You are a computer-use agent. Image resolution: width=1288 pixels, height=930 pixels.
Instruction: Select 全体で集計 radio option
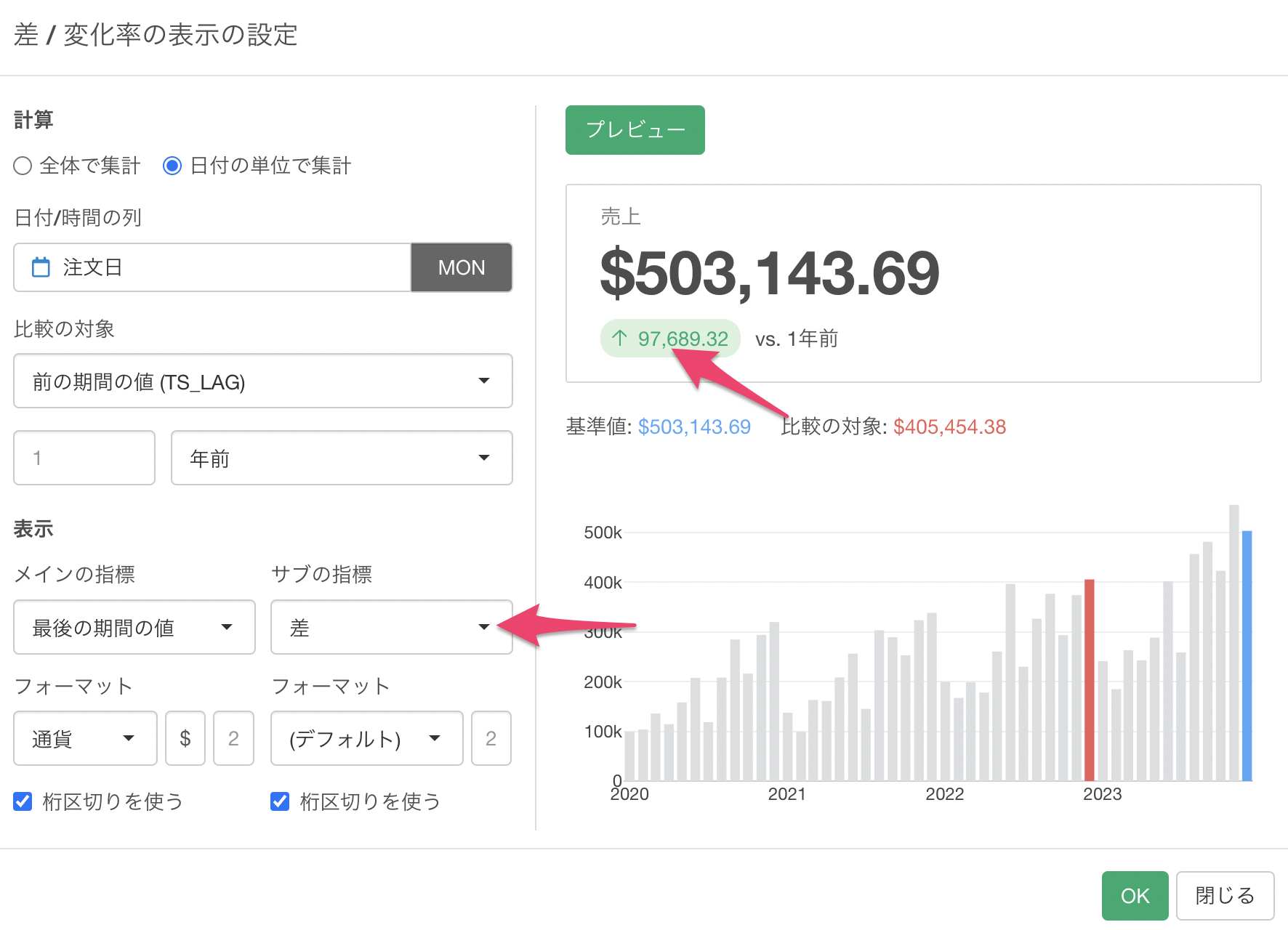point(23,166)
